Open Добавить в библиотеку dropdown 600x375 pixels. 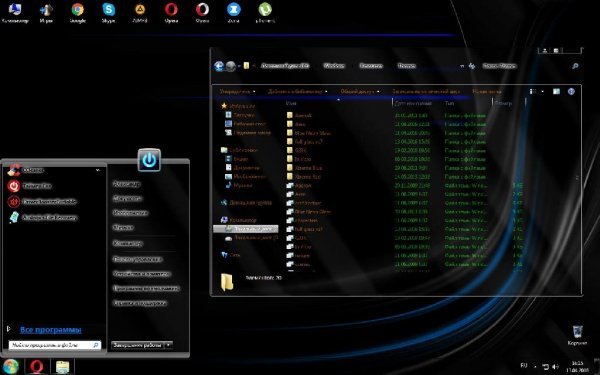coord(298,91)
